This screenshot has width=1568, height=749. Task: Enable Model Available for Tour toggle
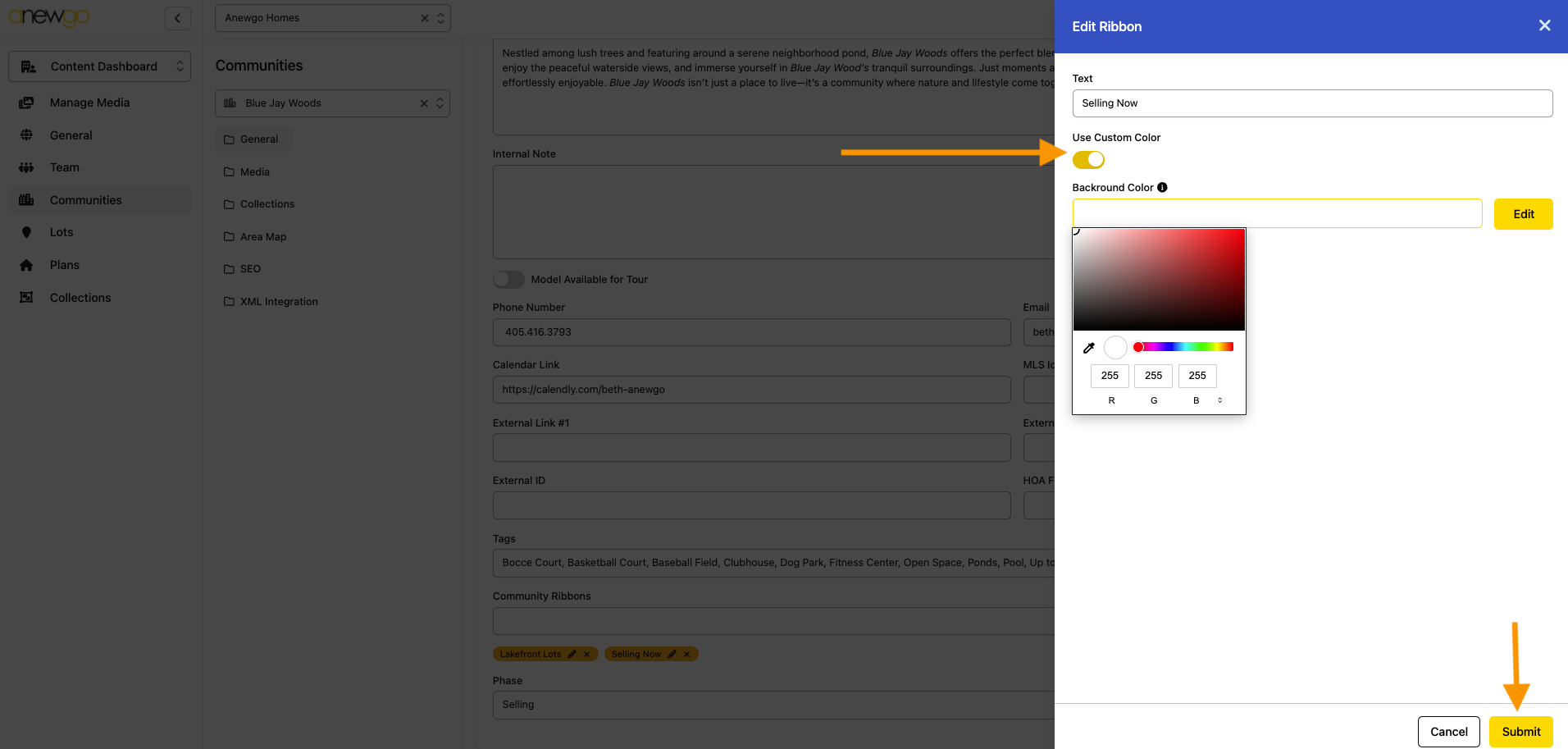(508, 280)
